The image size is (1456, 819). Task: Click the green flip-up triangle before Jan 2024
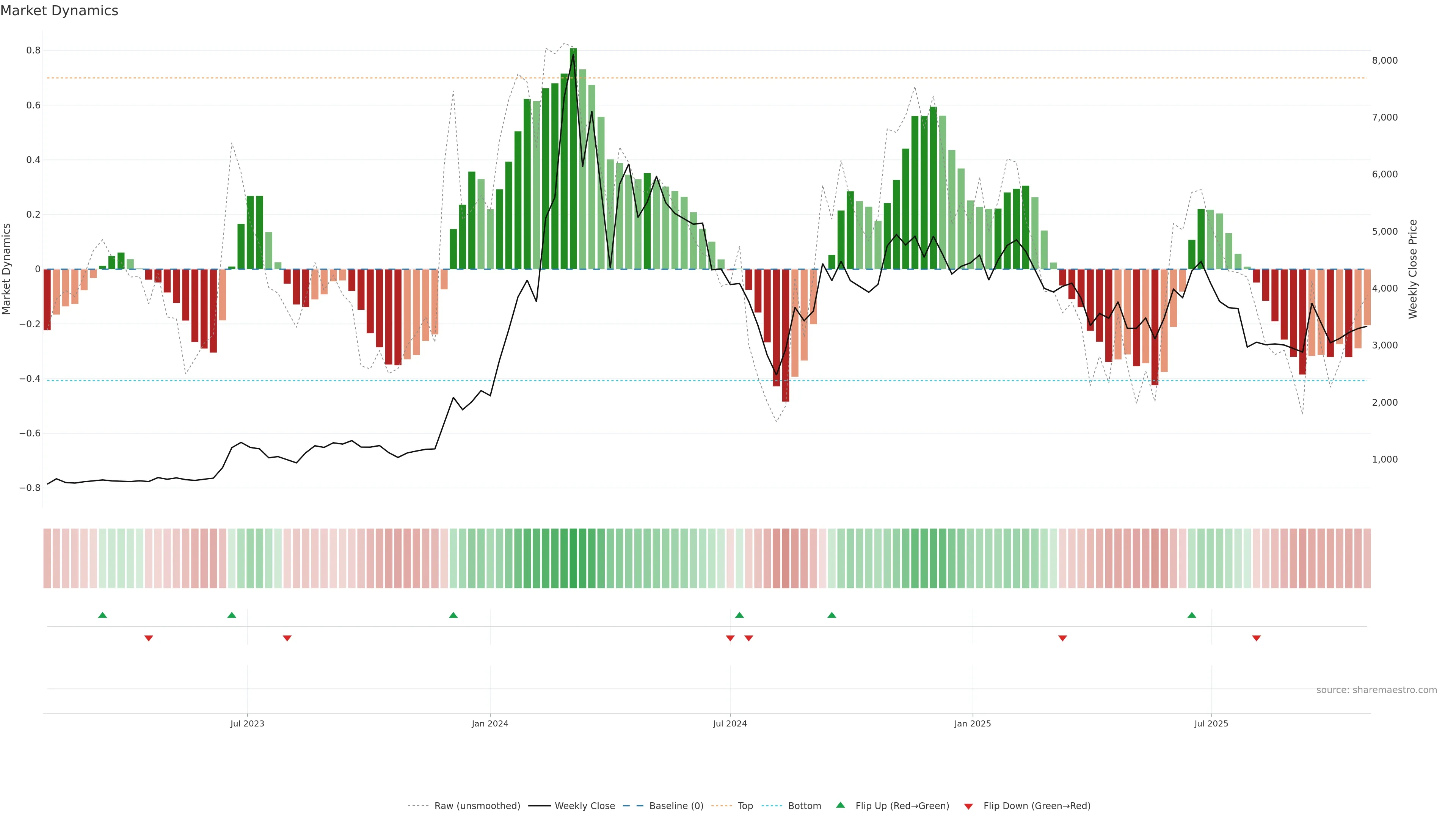pos(453,615)
